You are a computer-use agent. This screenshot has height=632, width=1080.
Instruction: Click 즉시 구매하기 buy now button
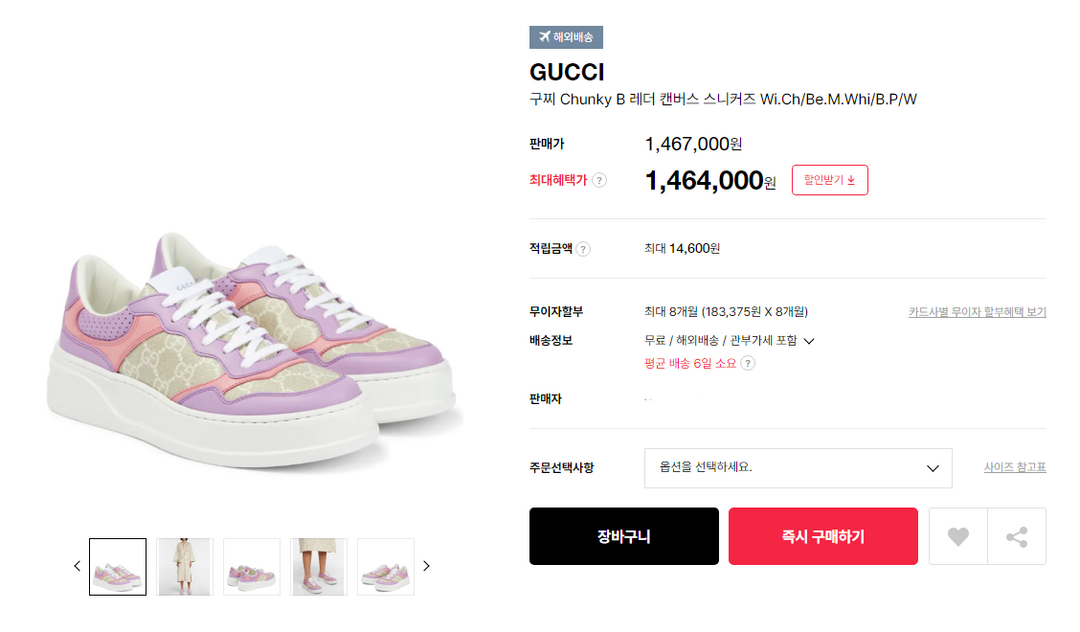click(x=823, y=537)
